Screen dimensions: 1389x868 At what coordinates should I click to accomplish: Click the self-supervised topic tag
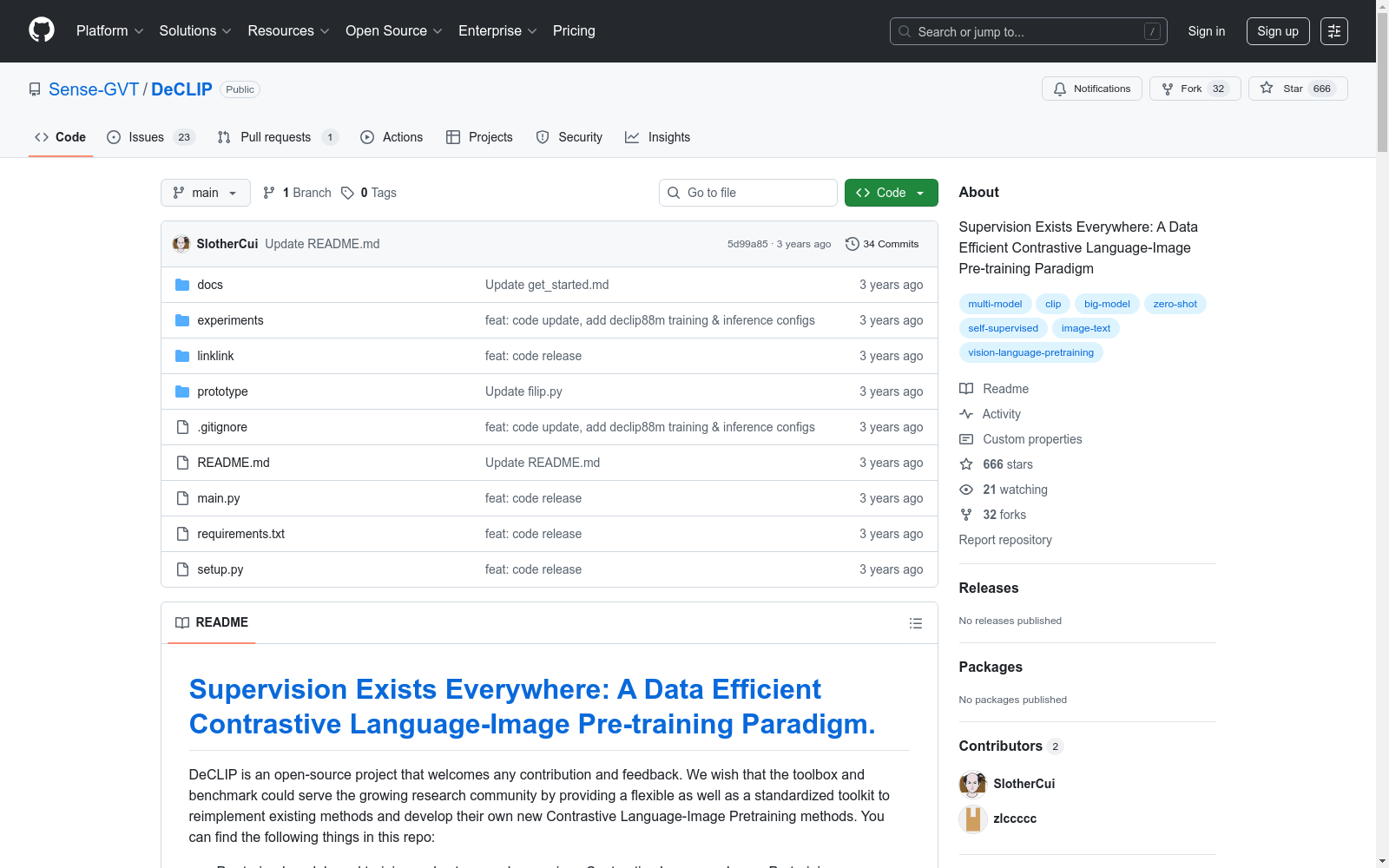tap(1003, 328)
